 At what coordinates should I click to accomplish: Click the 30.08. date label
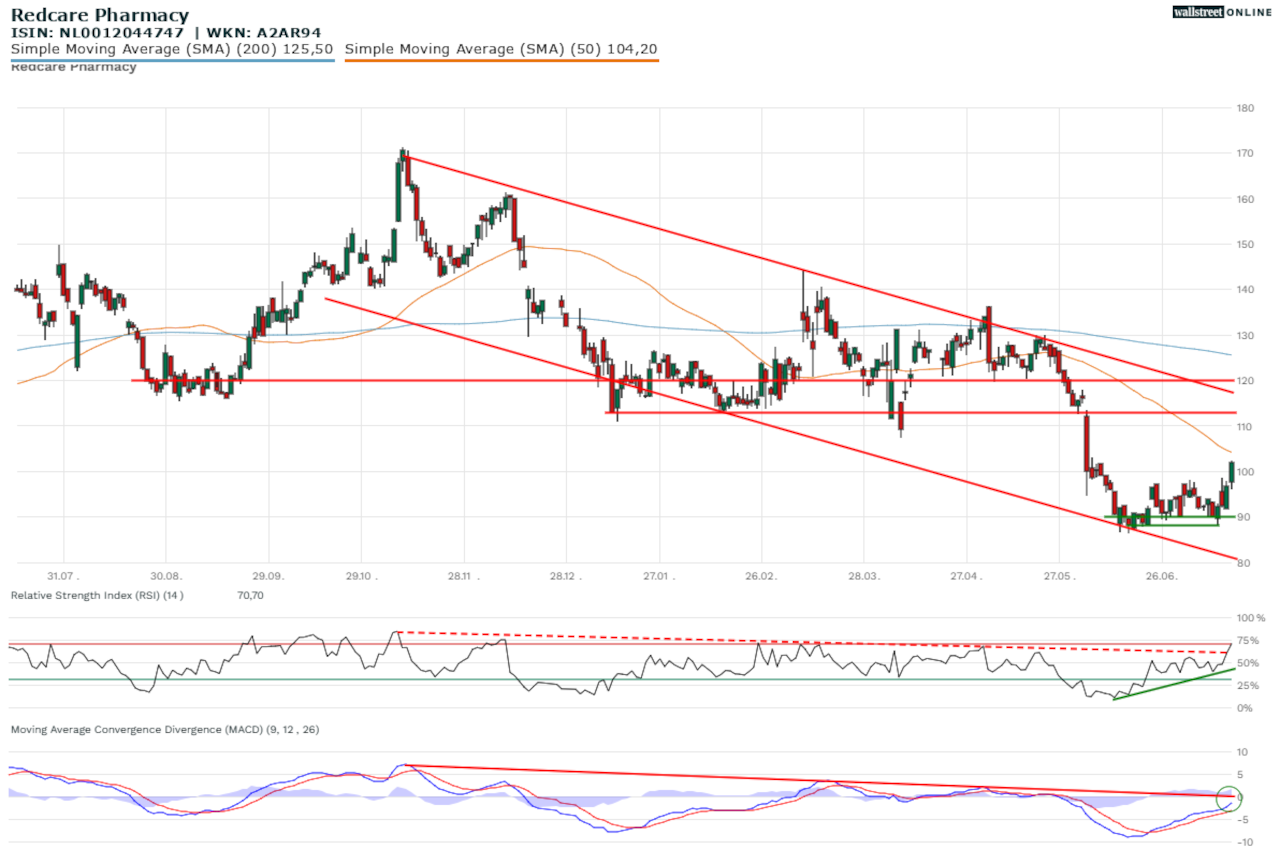tap(167, 576)
